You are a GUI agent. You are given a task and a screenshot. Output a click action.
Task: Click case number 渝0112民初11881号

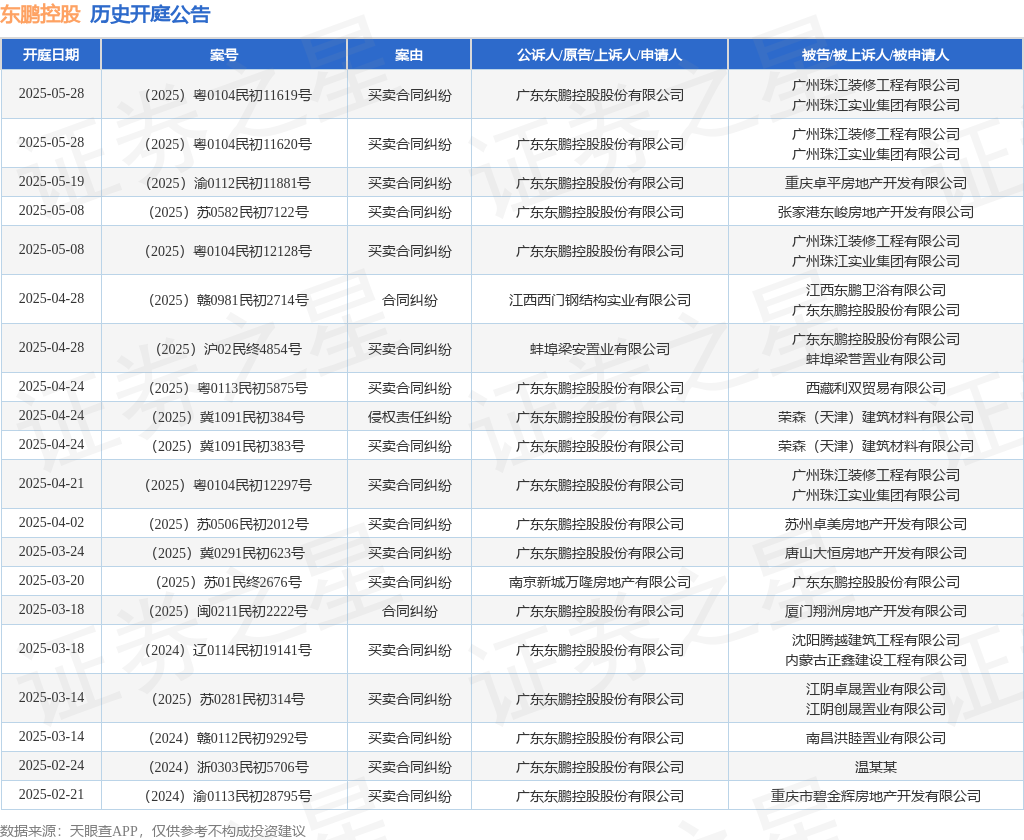click(x=252, y=183)
